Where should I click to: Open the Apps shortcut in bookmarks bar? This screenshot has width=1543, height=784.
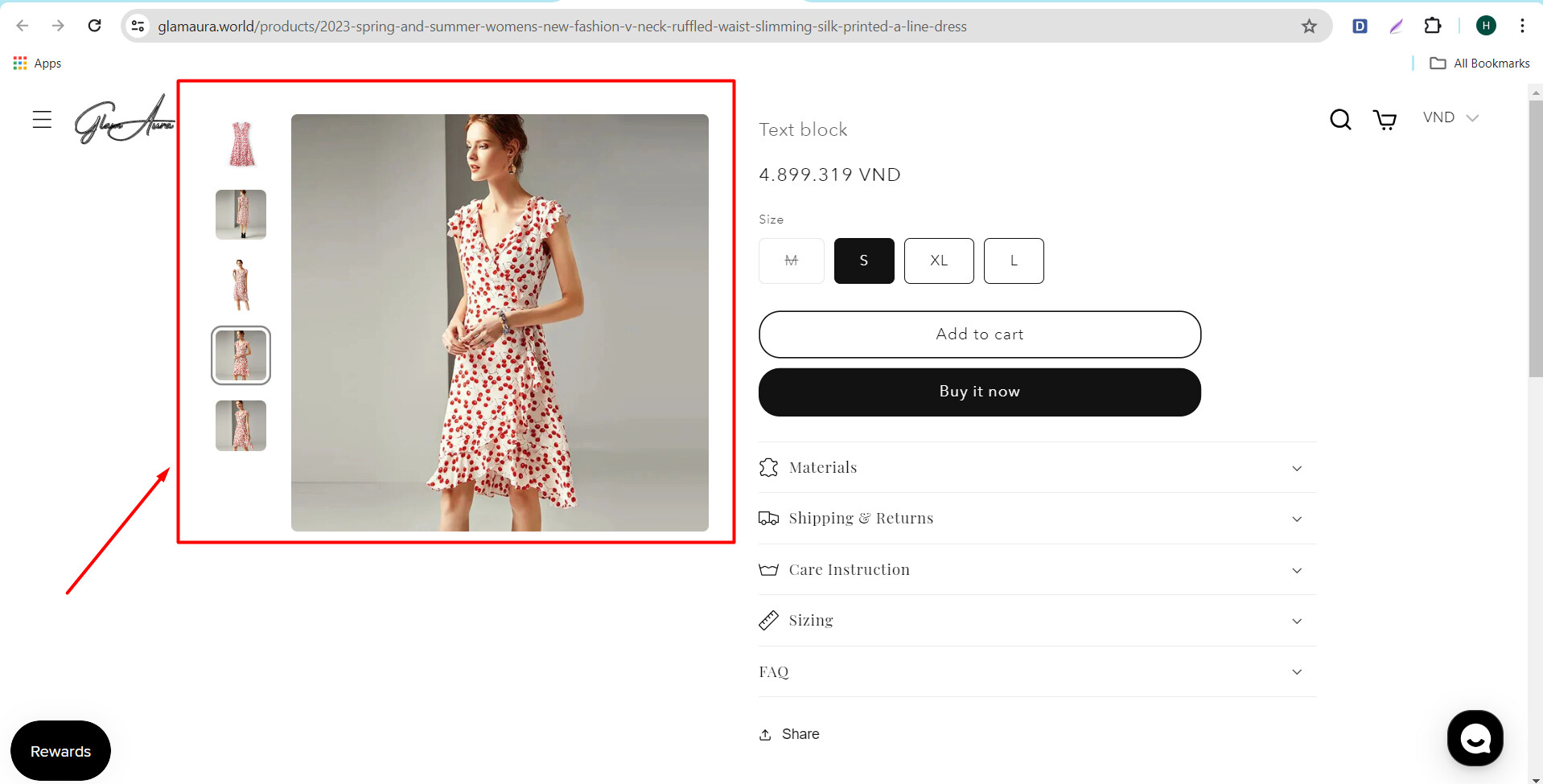[37, 64]
